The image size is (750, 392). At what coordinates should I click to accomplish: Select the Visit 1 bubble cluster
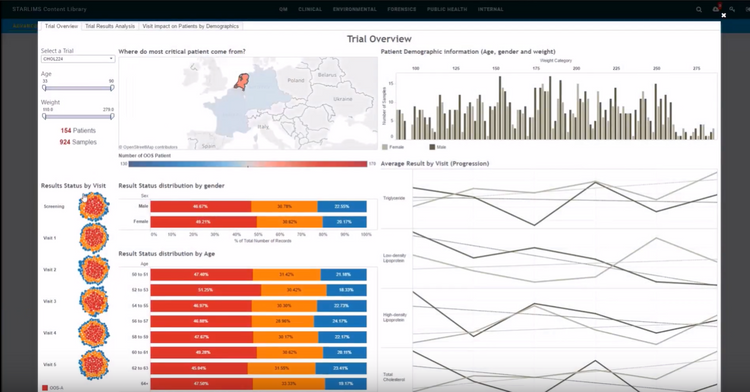[94, 238]
